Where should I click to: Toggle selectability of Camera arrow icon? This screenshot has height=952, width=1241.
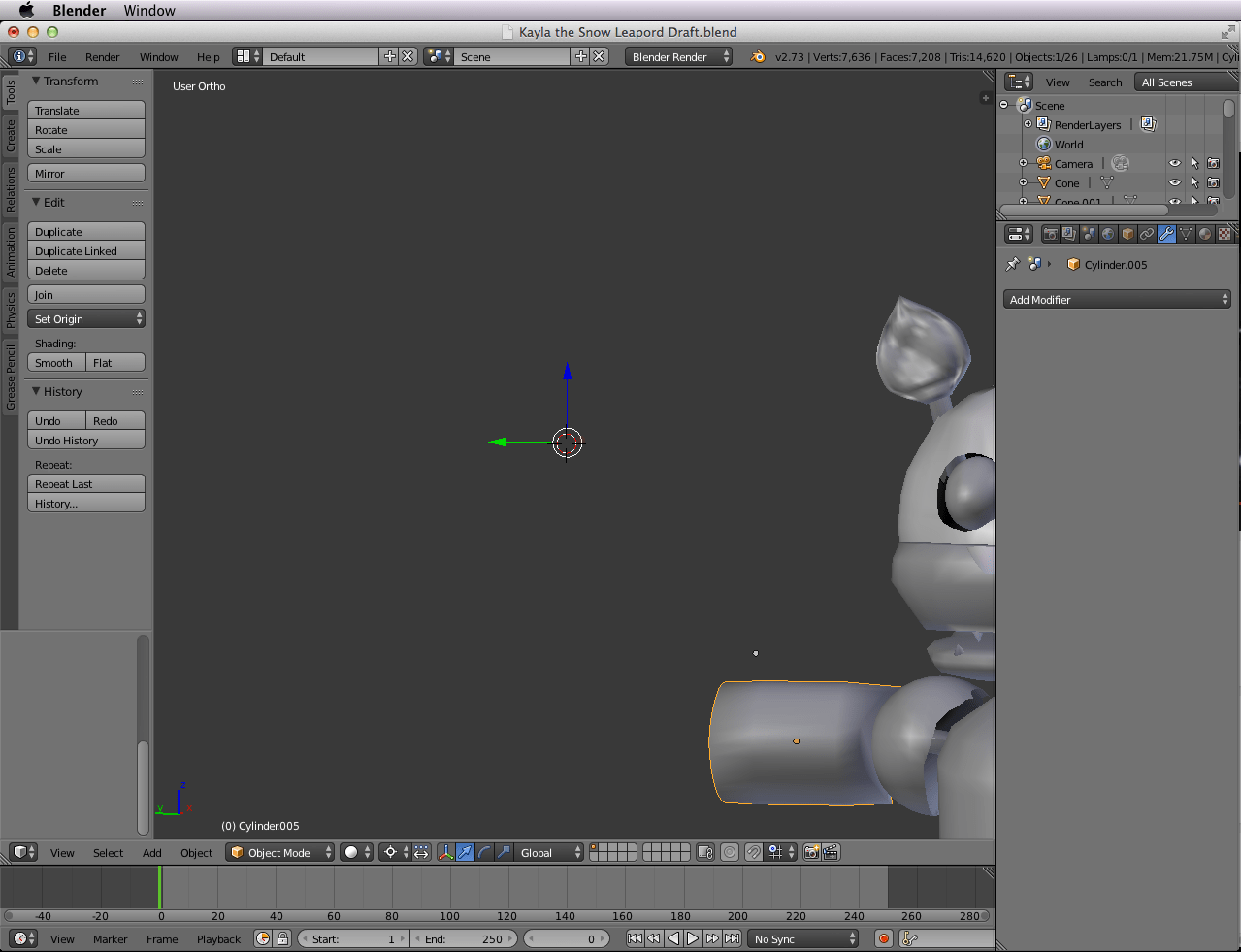(1194, 163)
